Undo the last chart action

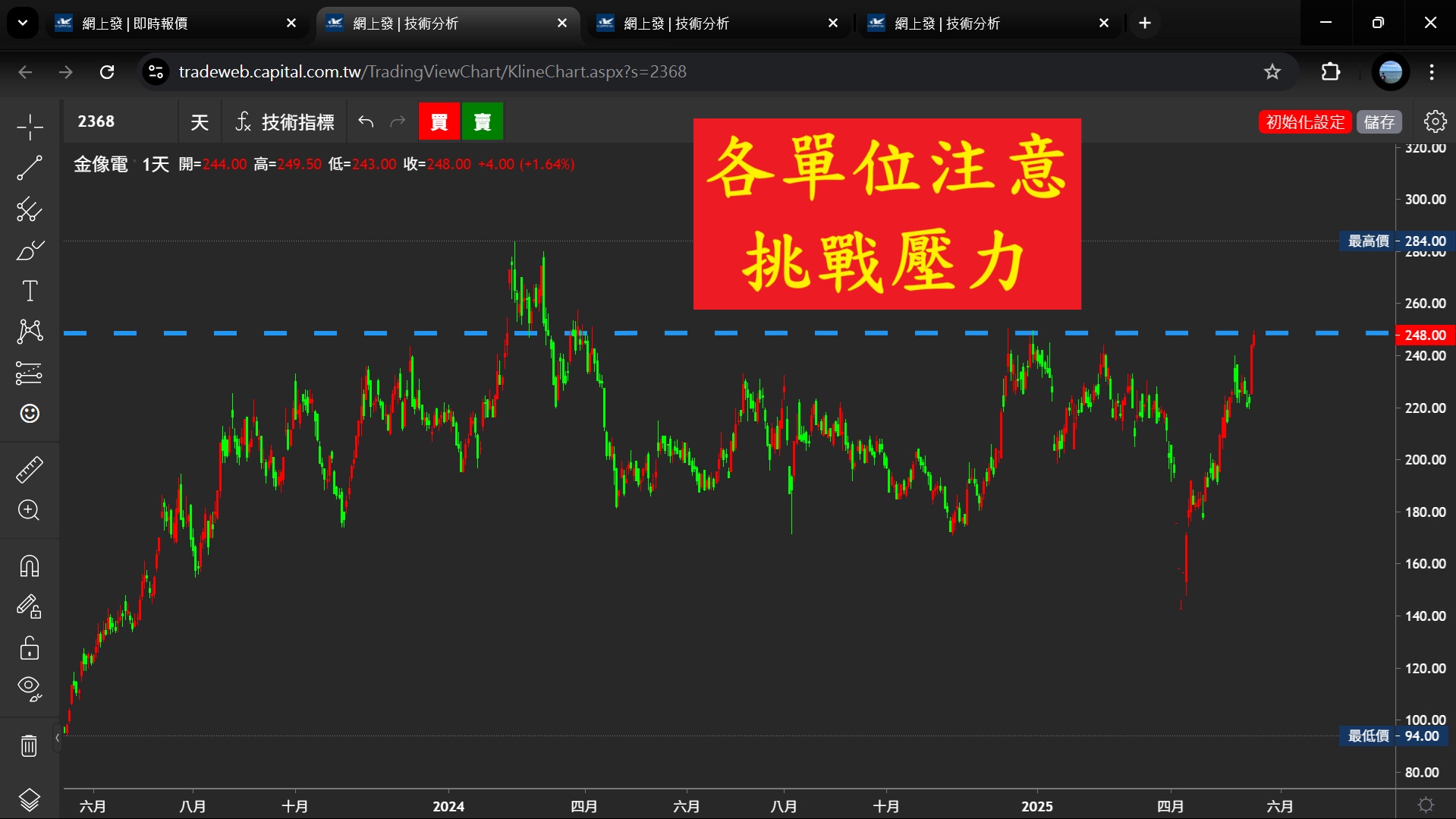366,121
